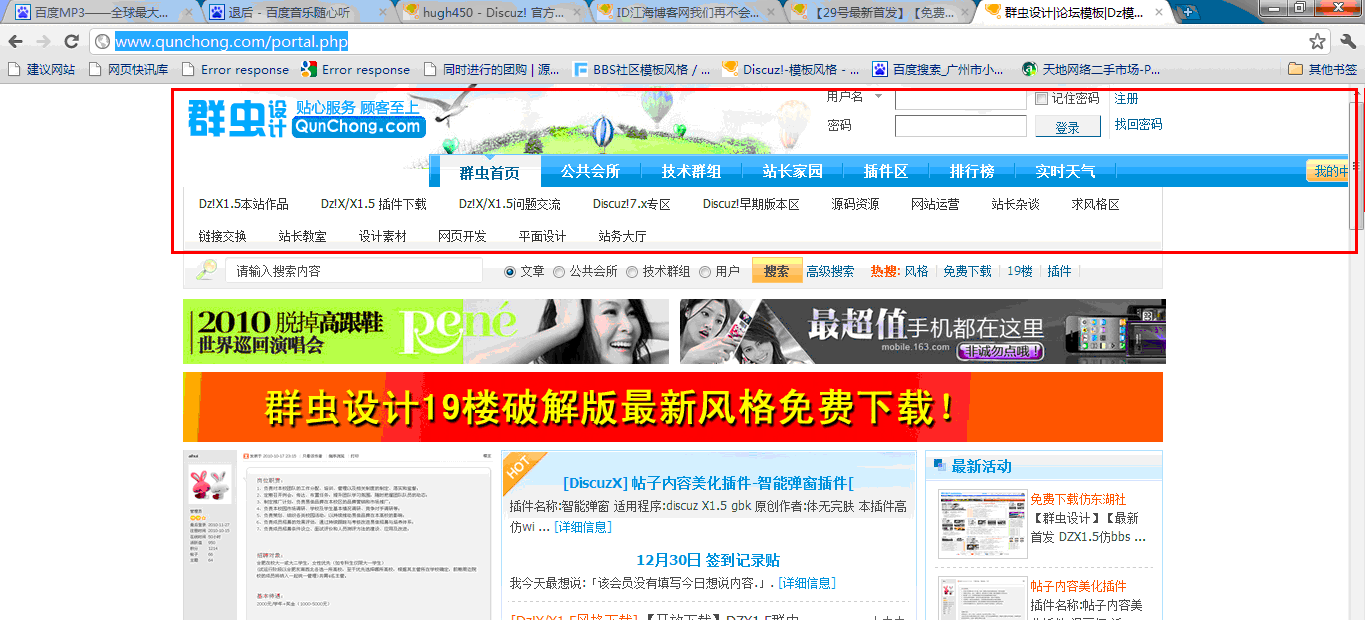Open 群虫首页 navigation tab
The height and width of the screenshot is (620, 1365).
click(490, 172)
